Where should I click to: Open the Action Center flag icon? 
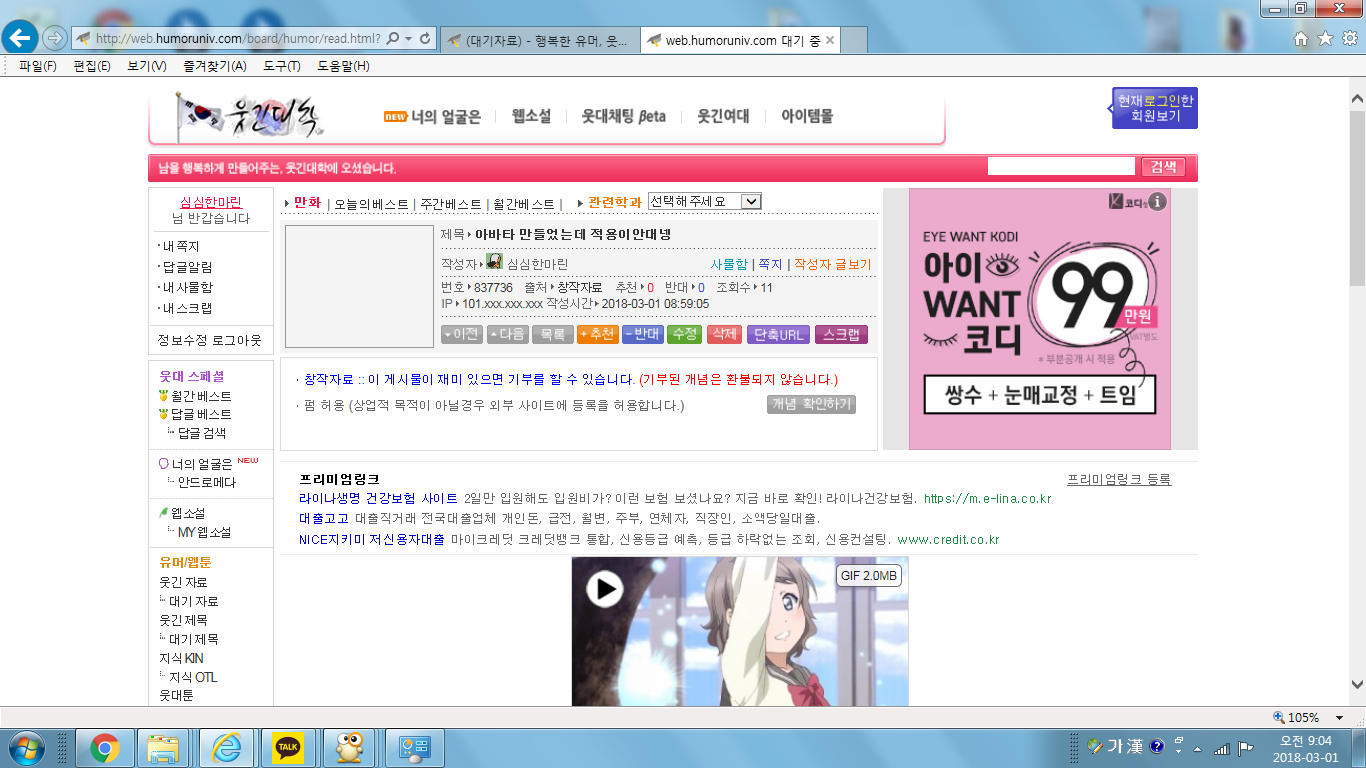pyautogui.click(x=1246, y=747)
